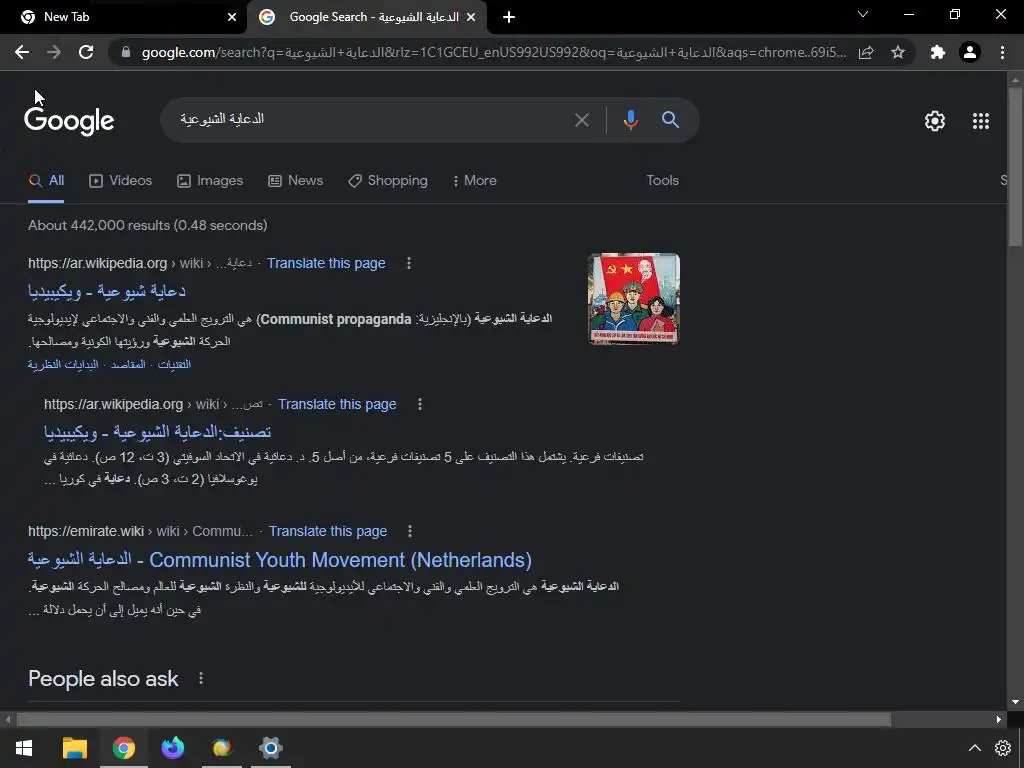Click the browser forward arrow
This screenshot has width=1024, height=768.
point(54,52)
